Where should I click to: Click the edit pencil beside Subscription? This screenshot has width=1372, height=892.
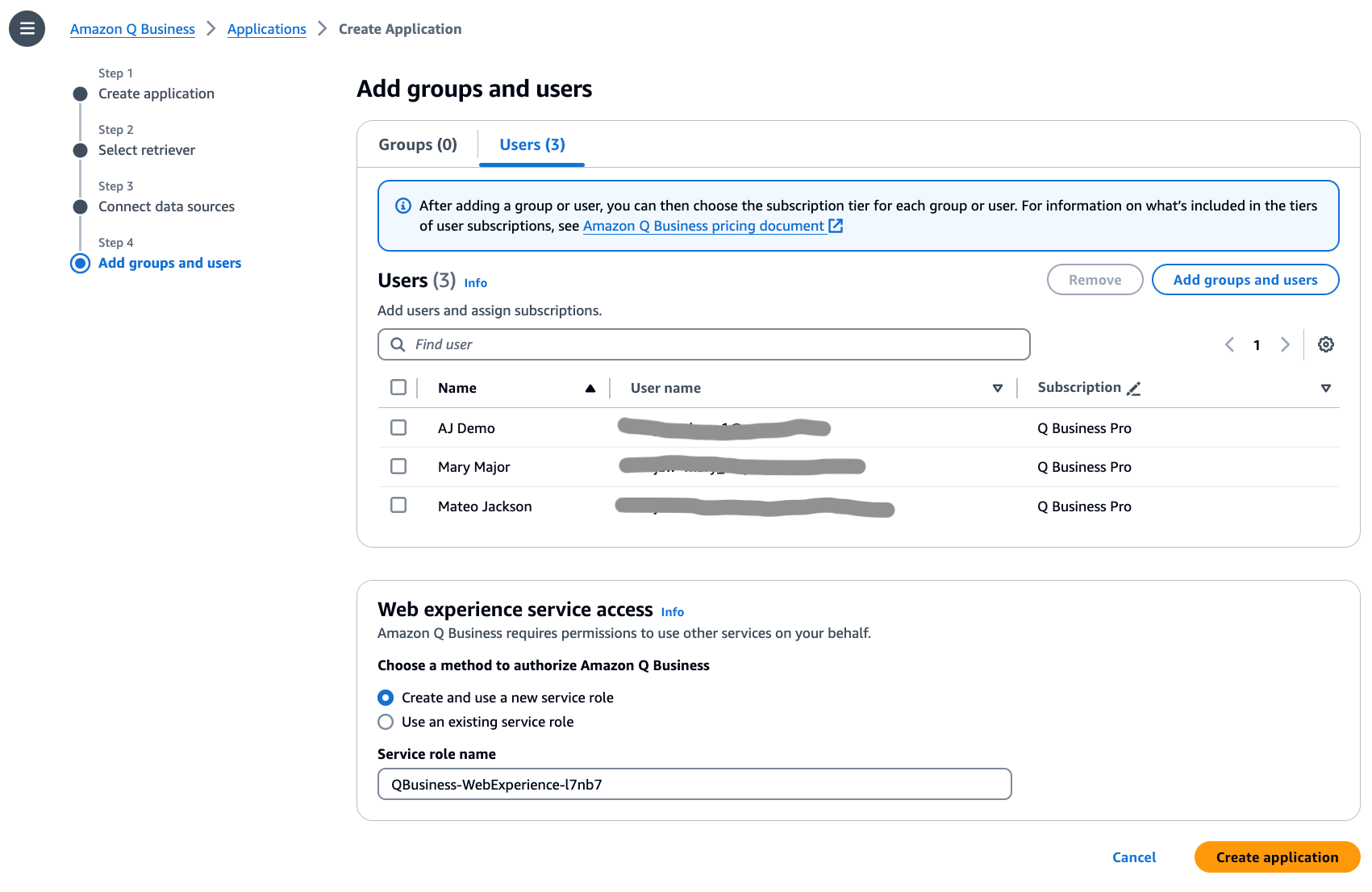tap(1133, 389)
